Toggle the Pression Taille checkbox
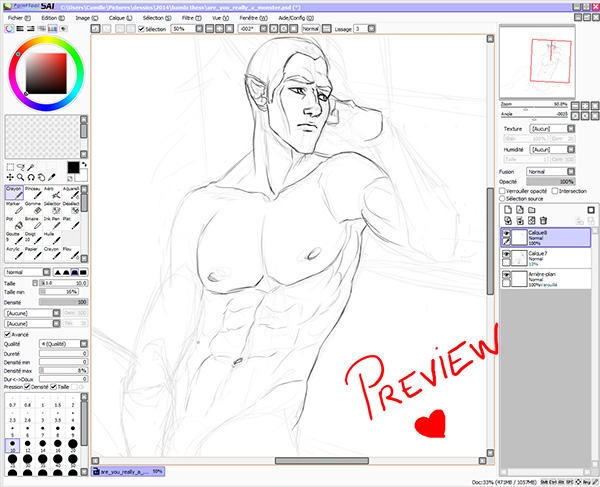This screenshot has width=600, height=487. [54, 387]
